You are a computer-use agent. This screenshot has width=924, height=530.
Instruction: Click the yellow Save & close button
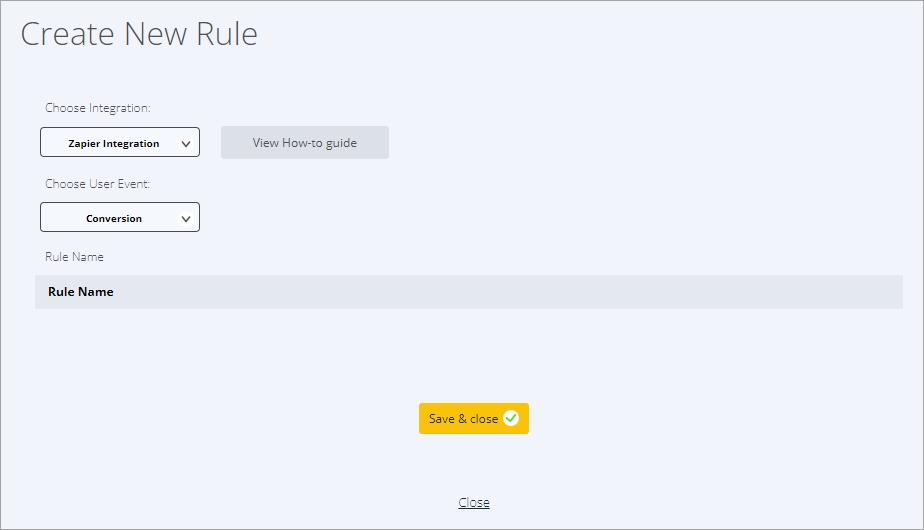click(474, 419)
